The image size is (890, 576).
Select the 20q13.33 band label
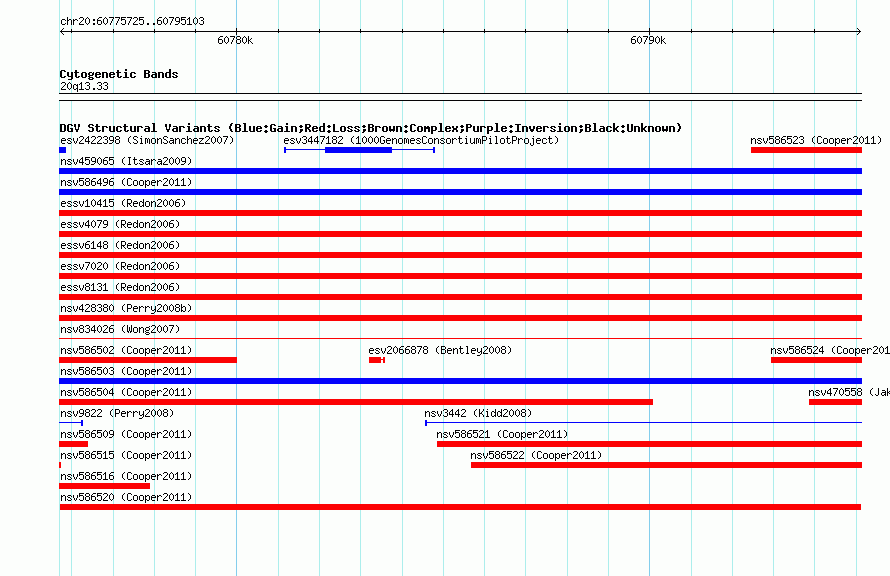coord(84,86)
